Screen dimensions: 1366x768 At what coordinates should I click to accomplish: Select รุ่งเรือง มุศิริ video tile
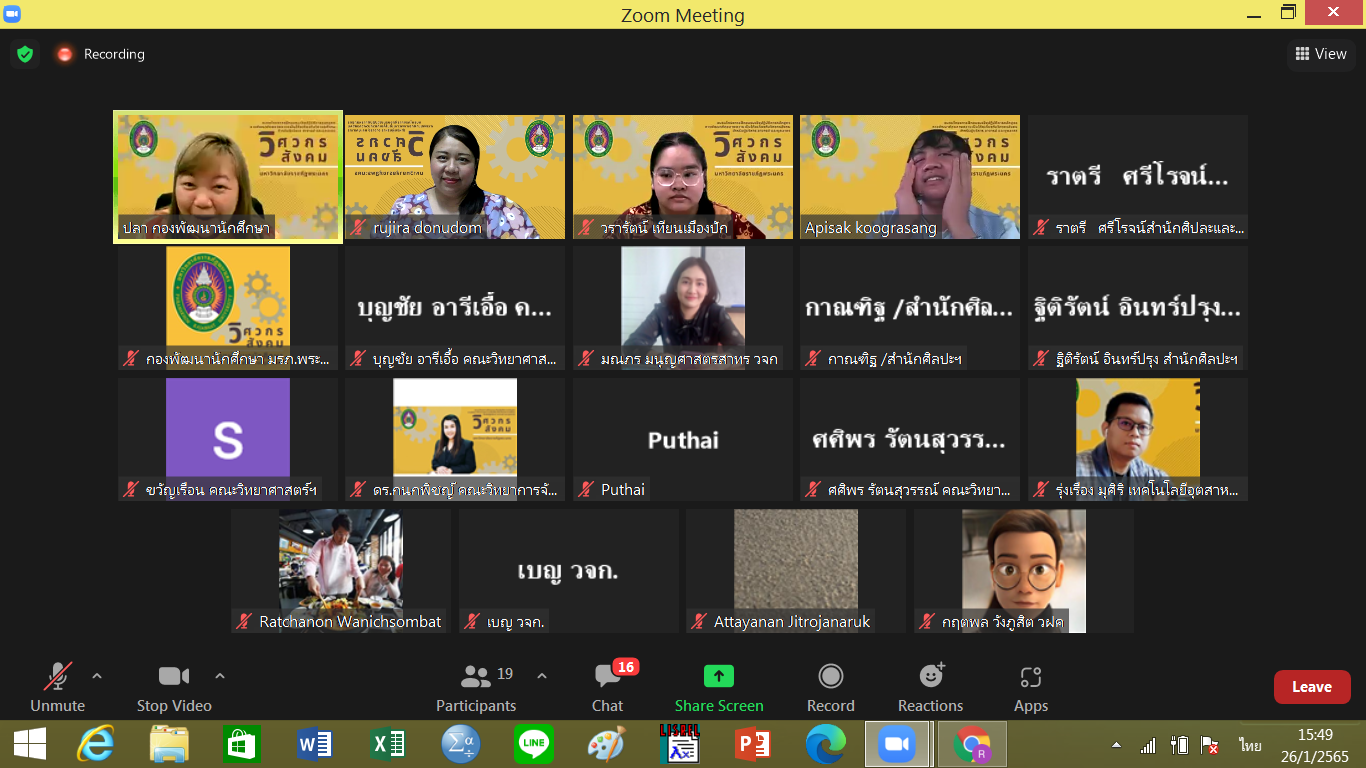coord(1138,439)
